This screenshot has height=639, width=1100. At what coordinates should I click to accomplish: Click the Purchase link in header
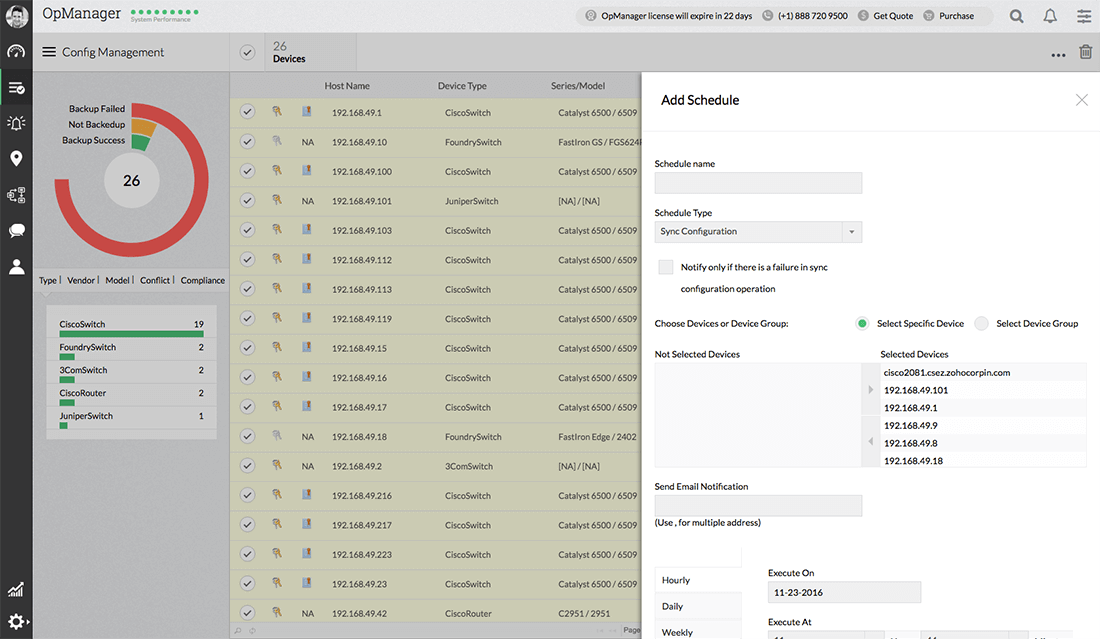click(956, 16)
